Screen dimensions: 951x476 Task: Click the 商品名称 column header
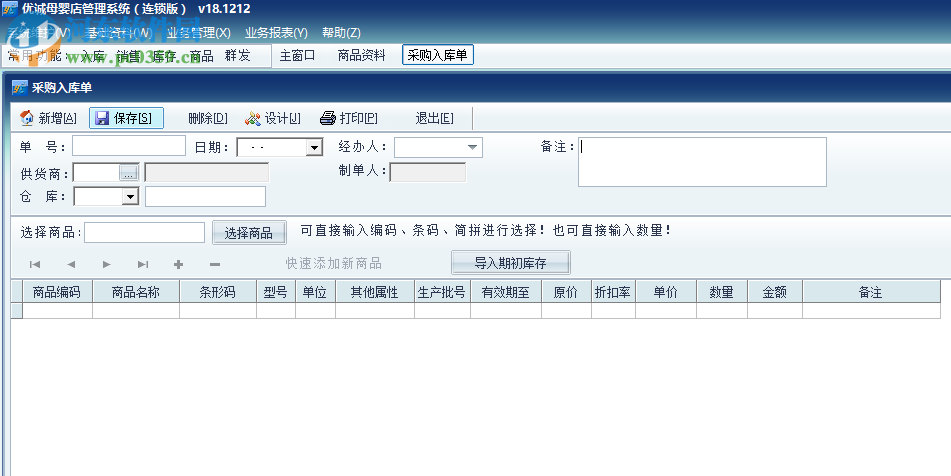[x=136, y=292]
